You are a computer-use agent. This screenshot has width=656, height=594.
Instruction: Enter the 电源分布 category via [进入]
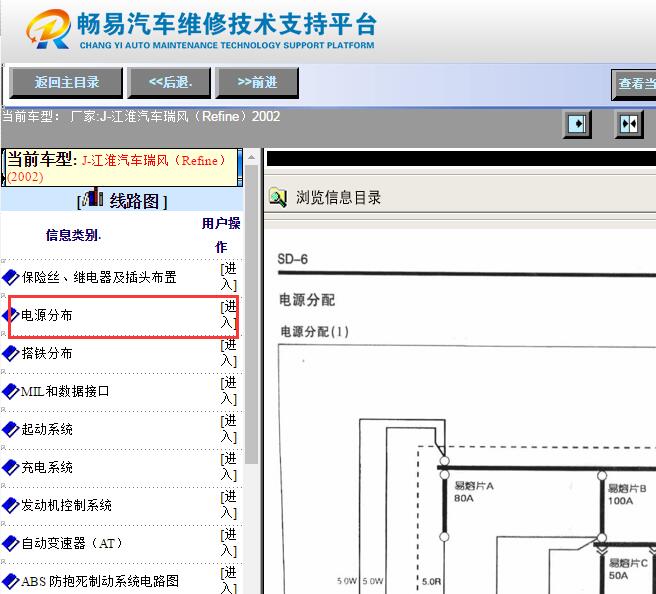click(x=228, y=315)
